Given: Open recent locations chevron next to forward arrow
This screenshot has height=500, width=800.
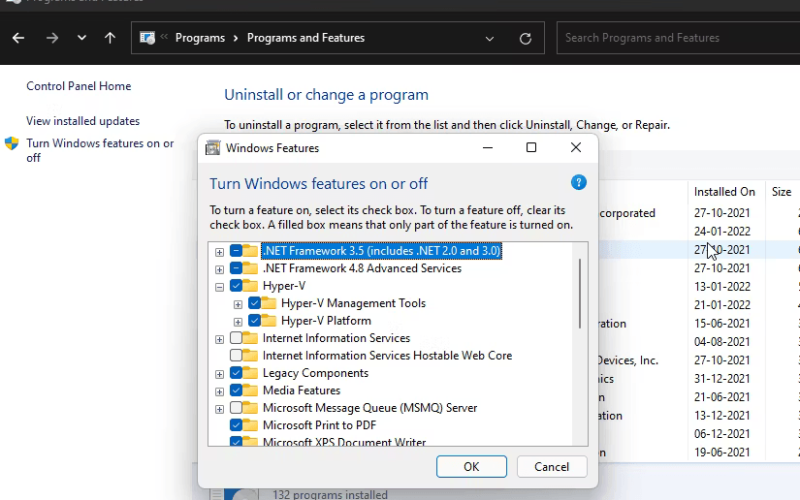Looking at the screenshot, I should [82, 38].
